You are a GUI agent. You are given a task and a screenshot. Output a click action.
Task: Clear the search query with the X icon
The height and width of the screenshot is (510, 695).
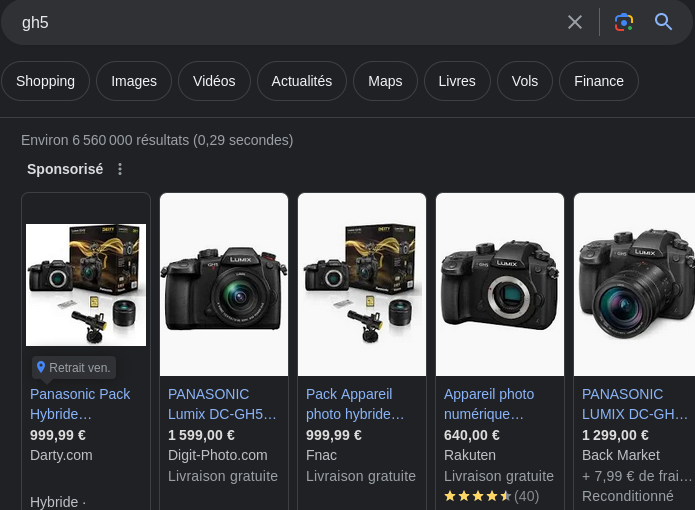click(x=574, y=22)
